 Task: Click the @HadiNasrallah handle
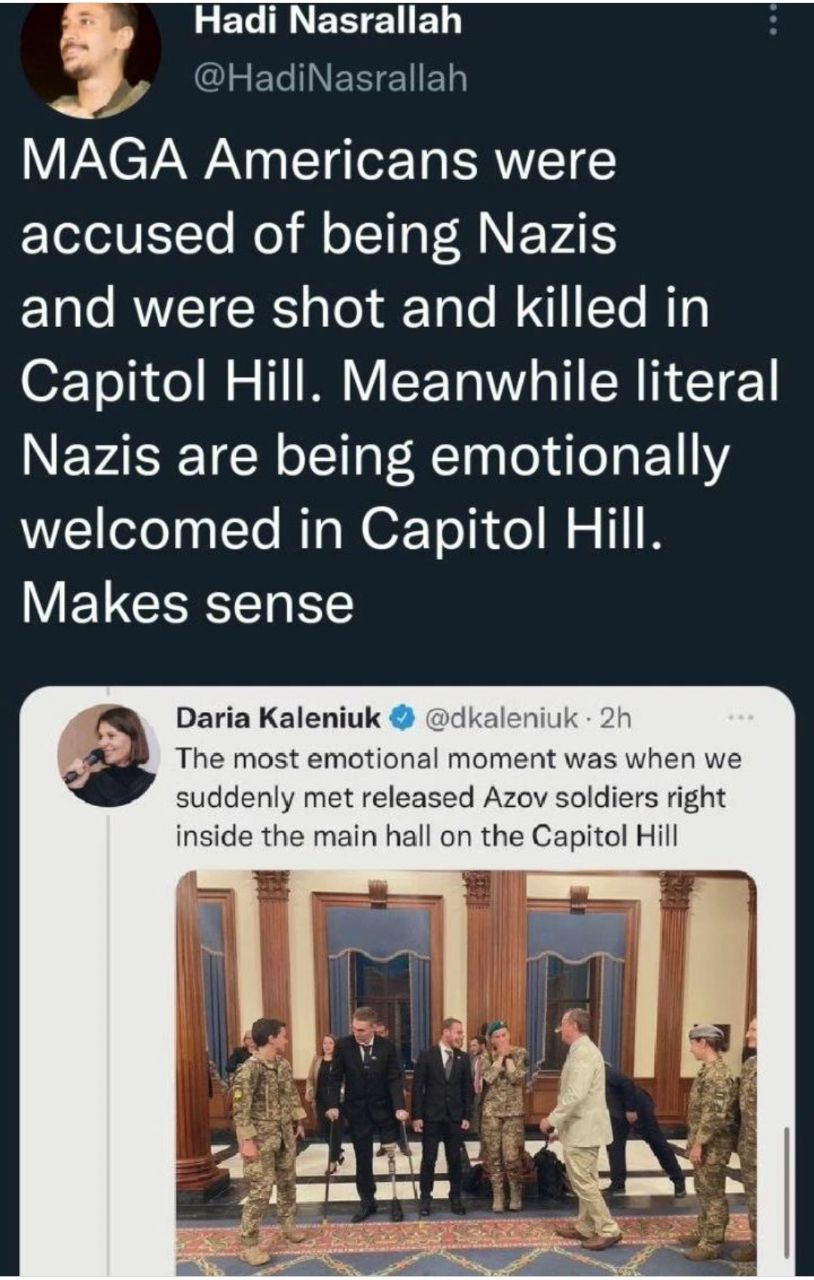pyautogui.click(x=331, y=78)
